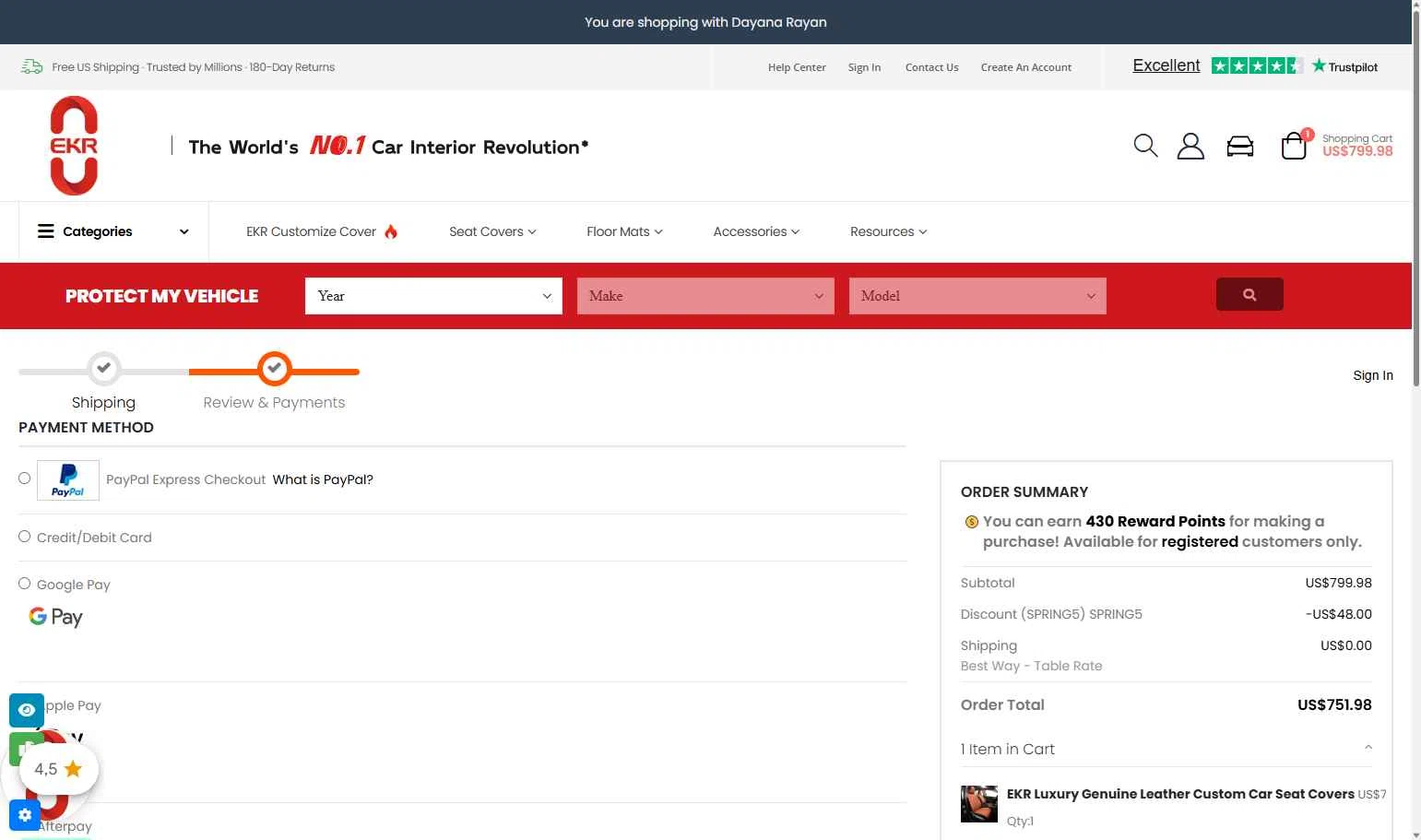Click the Review & Payments step label
This screenshot has width=1421, height=840.
pos(274,402)
